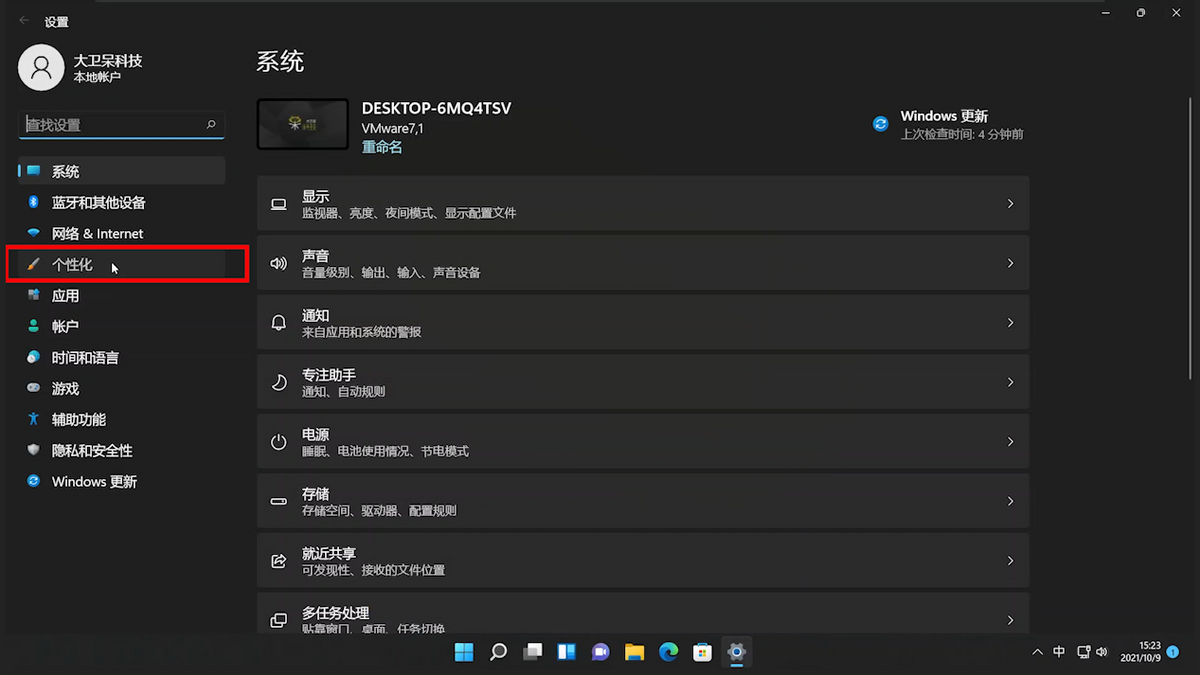Expand the Focus assist row chevron
Viewport: 1200px width, 675px height.
[x=1010, y=382]
